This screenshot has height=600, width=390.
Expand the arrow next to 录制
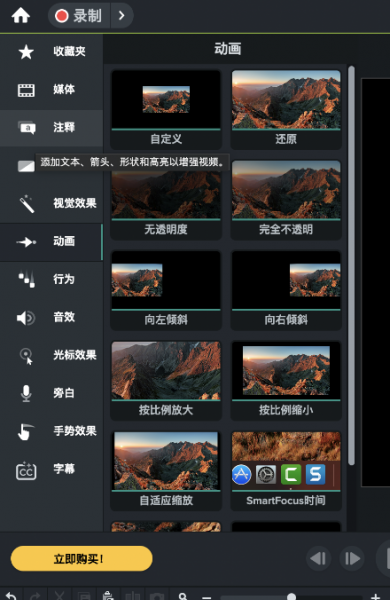pos(122,16)
